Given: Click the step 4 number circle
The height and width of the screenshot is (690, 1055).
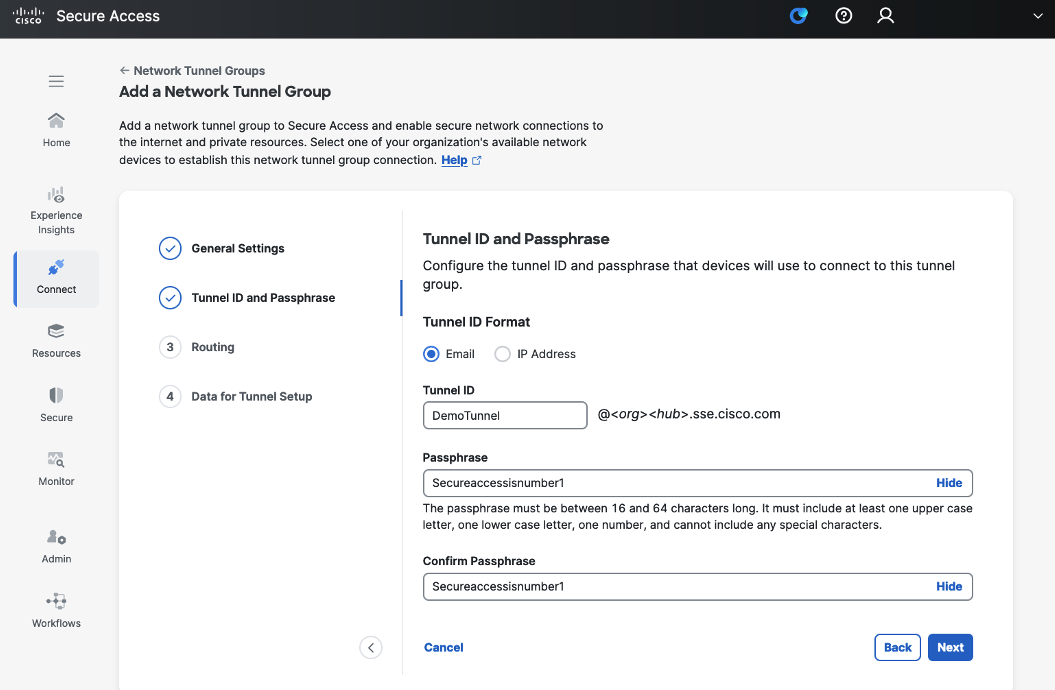Looking at the screenshot, I should [170, 396].
